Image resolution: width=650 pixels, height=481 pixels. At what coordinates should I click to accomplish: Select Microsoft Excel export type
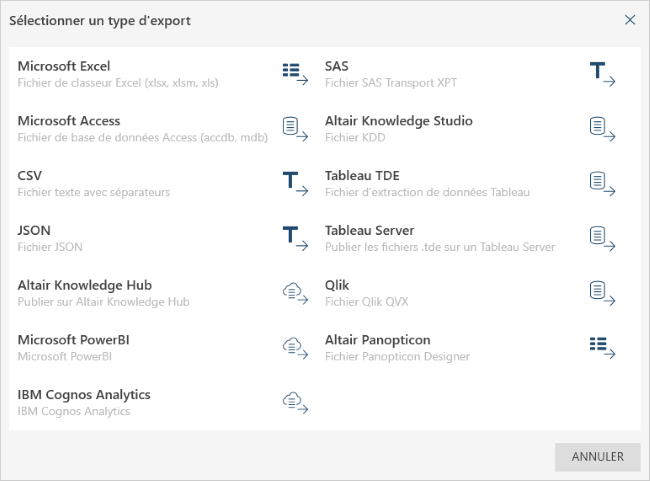pos(64,66)
